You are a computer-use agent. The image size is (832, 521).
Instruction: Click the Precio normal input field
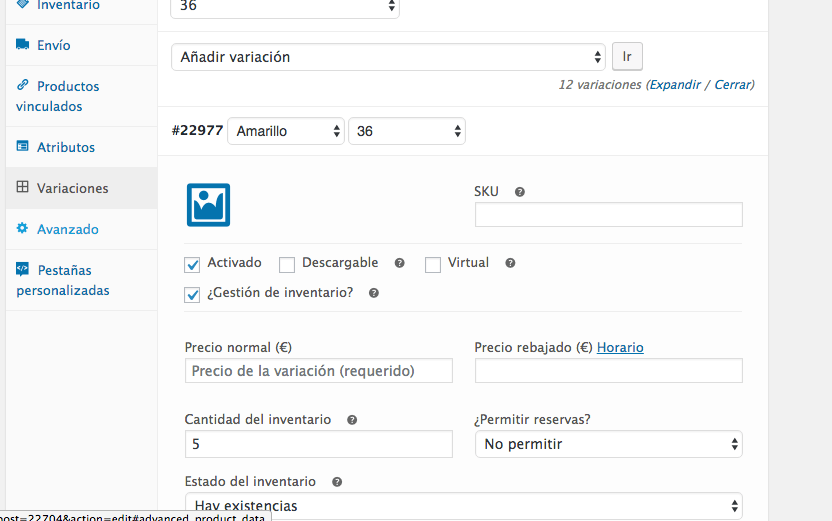tap(318, 370)
